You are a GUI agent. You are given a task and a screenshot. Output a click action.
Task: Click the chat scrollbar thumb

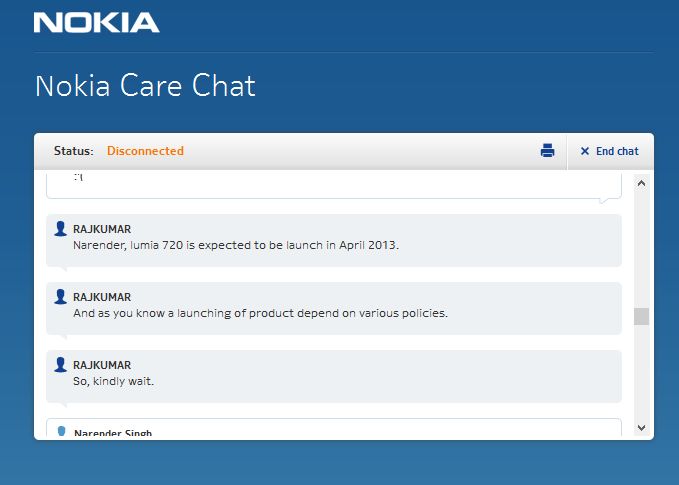(x=641, y=316)
